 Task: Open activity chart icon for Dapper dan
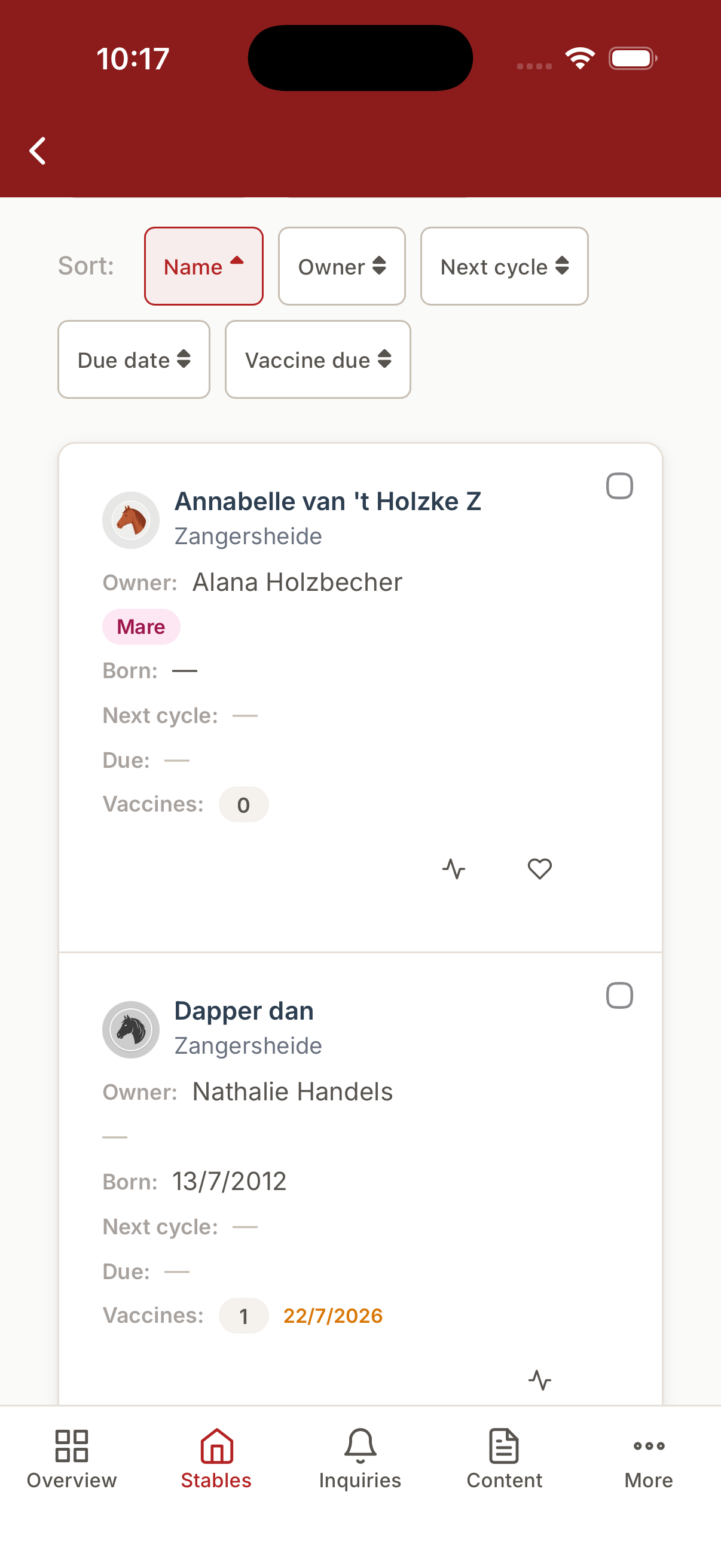[540, 1380]
